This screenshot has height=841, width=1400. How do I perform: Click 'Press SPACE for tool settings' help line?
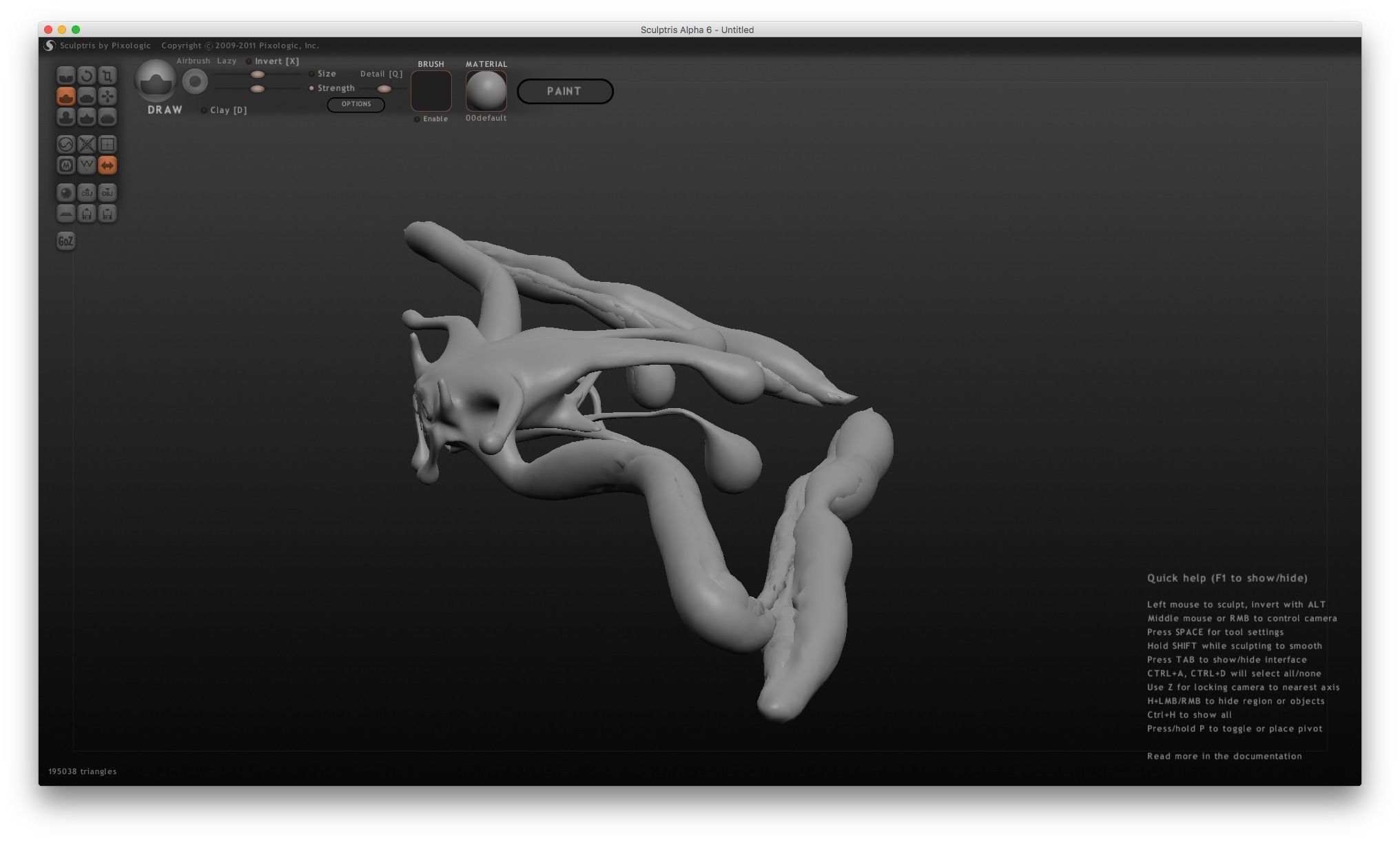coord(1215,632)
